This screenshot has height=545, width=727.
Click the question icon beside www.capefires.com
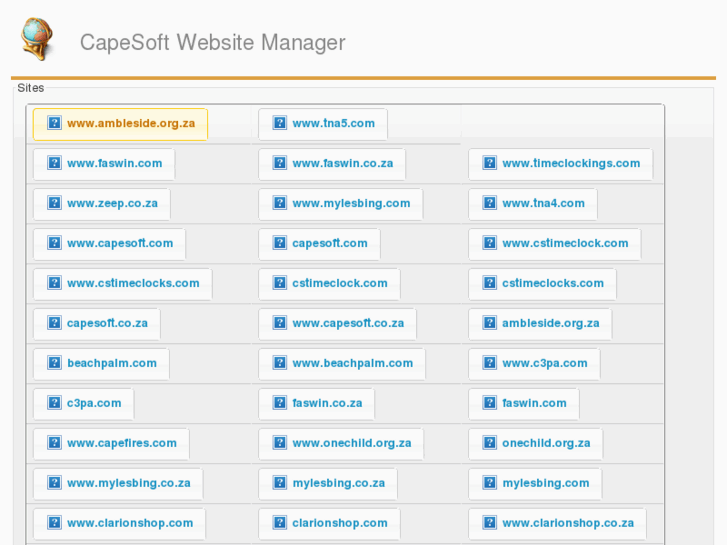[x=55, y=444]
